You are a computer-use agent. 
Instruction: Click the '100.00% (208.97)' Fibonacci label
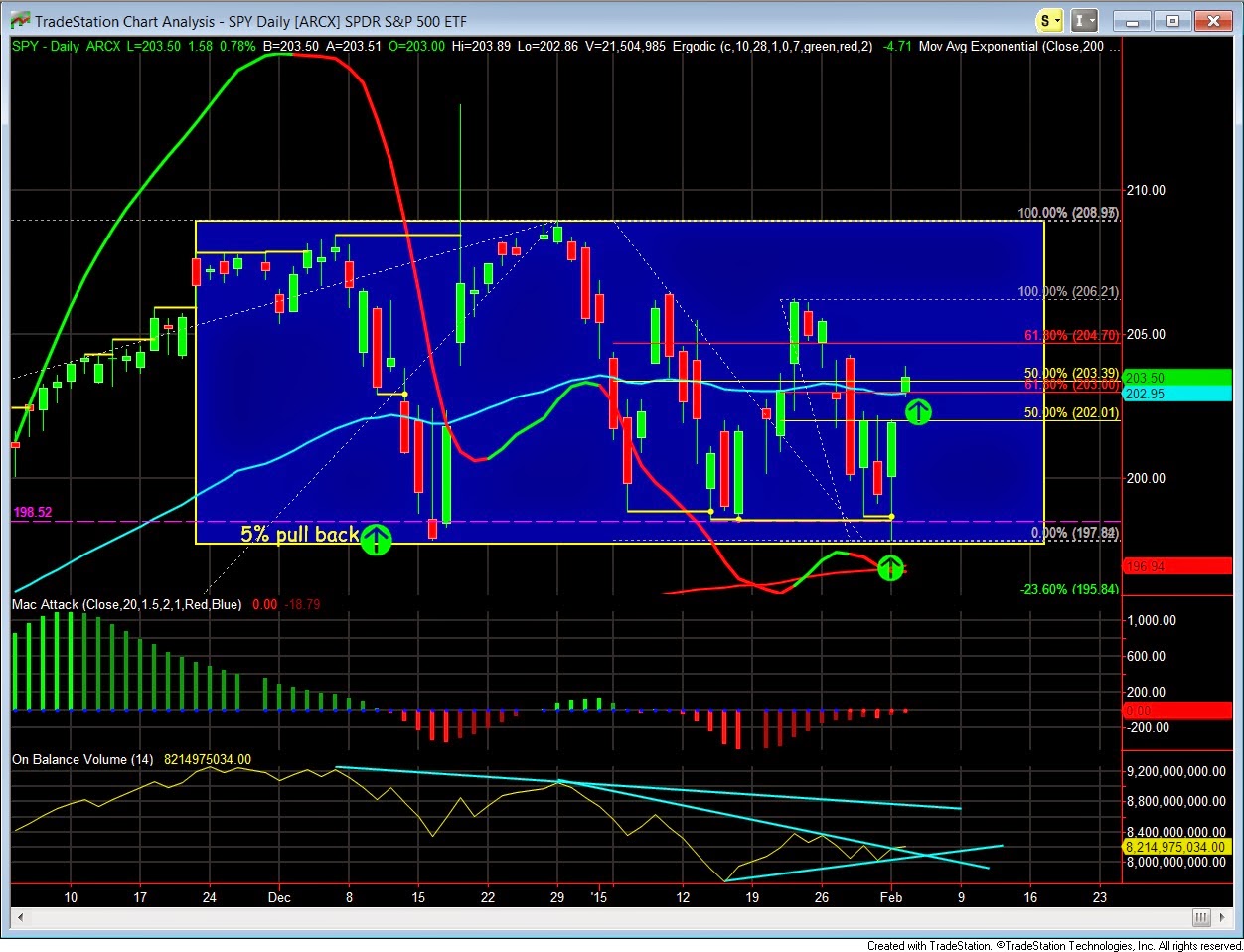tap(1068, 213)
